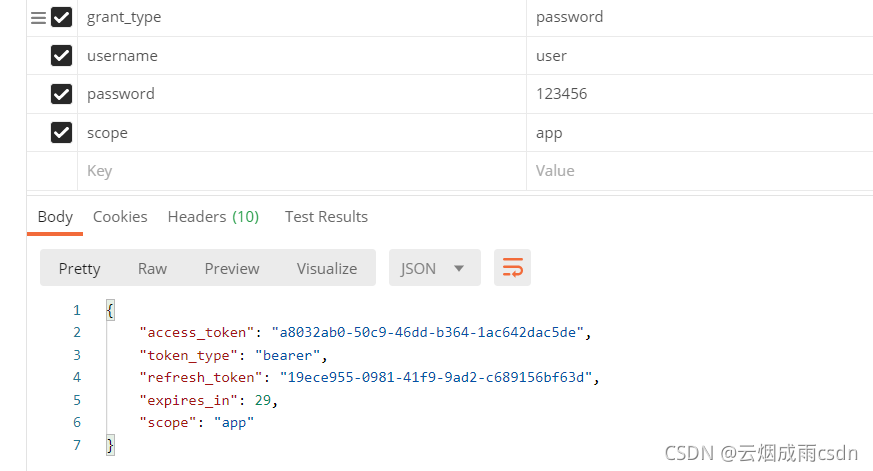Switch to Preview response view
Screen dimensions: 873x471
[232, 268]
